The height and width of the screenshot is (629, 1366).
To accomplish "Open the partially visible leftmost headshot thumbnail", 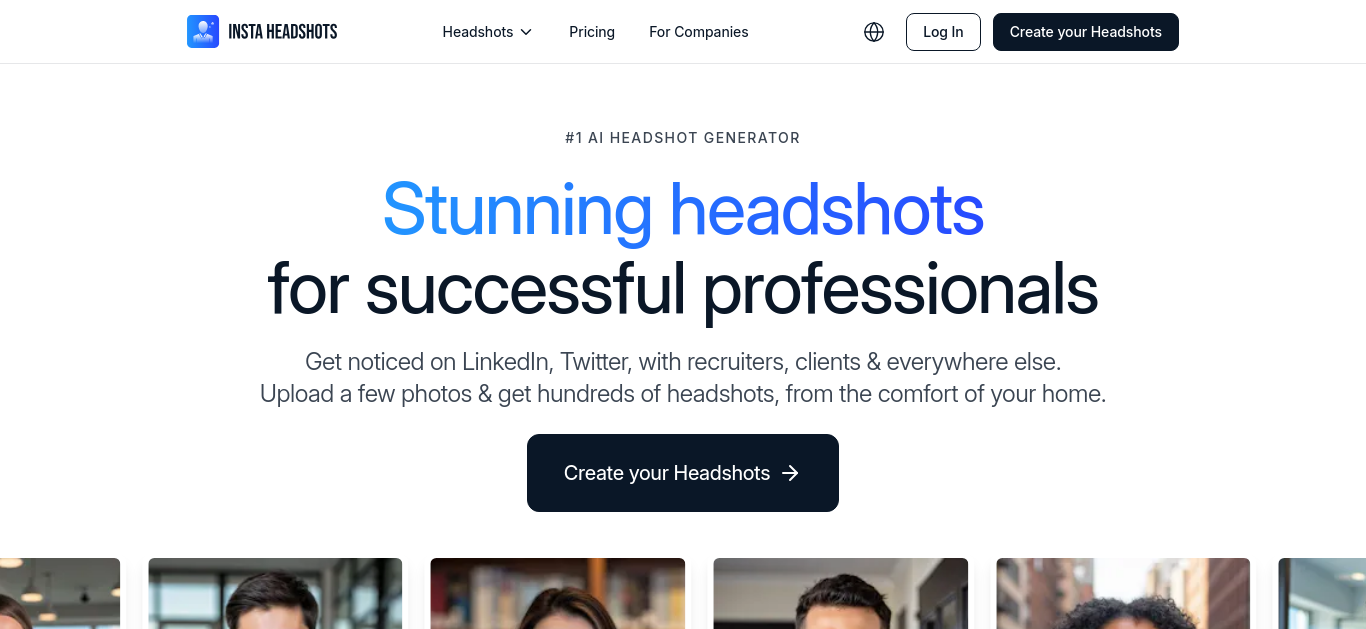I will [60, 594].
